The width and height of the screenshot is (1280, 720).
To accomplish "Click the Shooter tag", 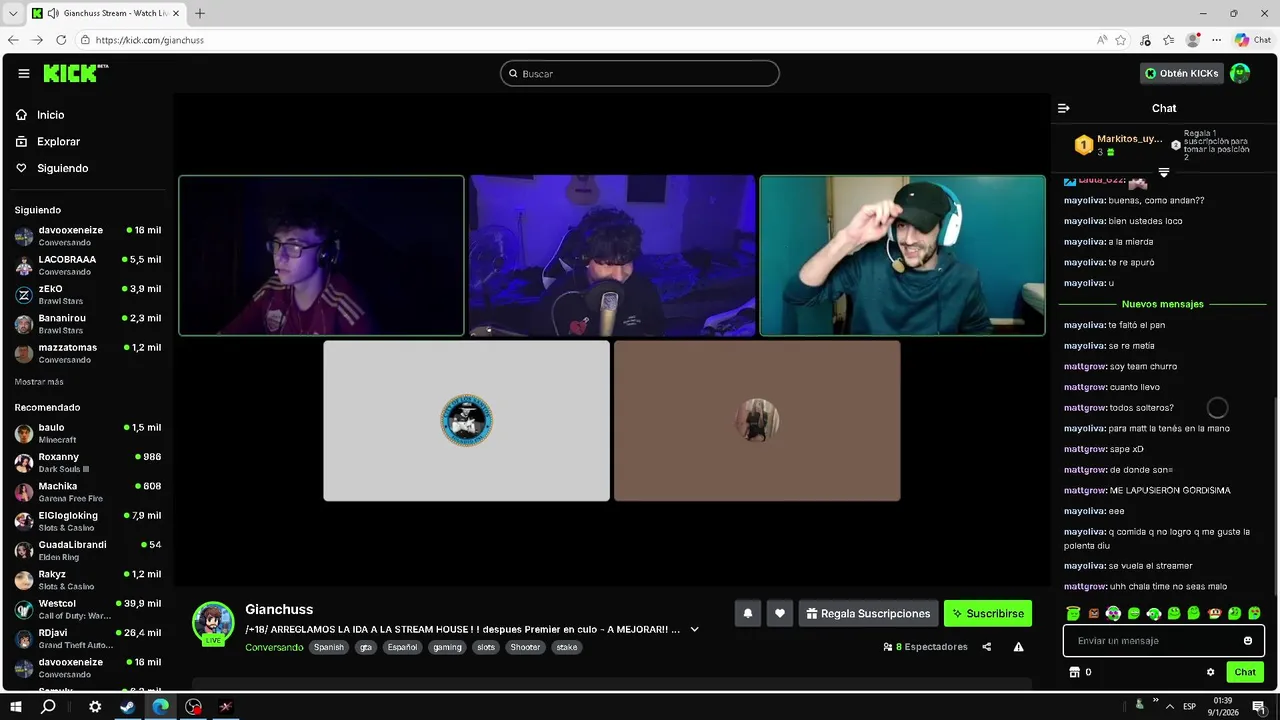I will (525, 647).
